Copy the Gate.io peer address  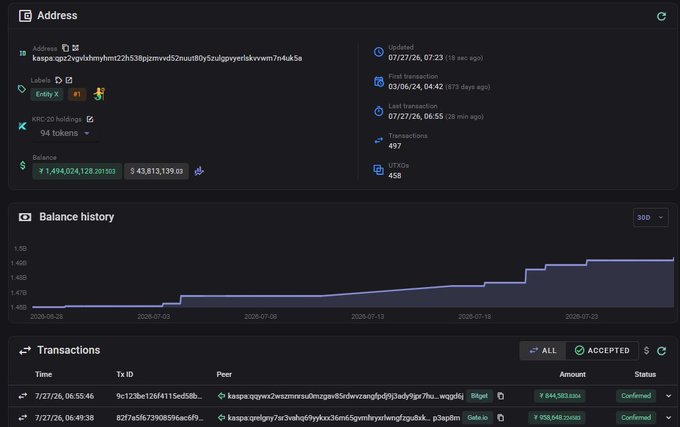[500, 418]
